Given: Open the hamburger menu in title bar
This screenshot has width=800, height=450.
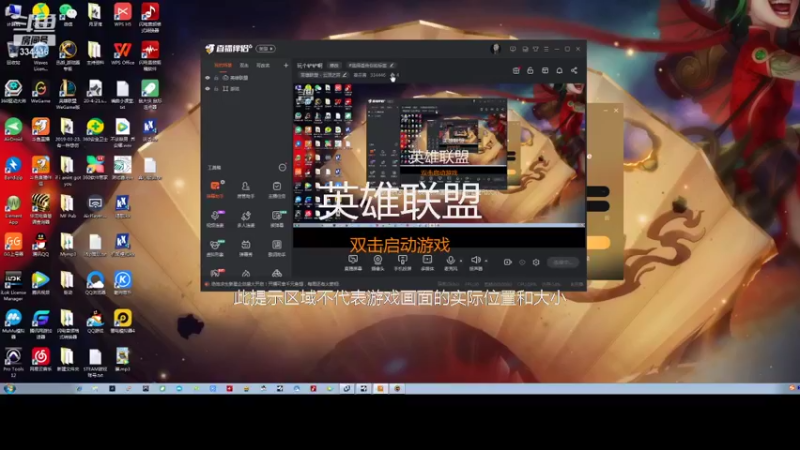Looking at the screenshot, I should [546, 49].
